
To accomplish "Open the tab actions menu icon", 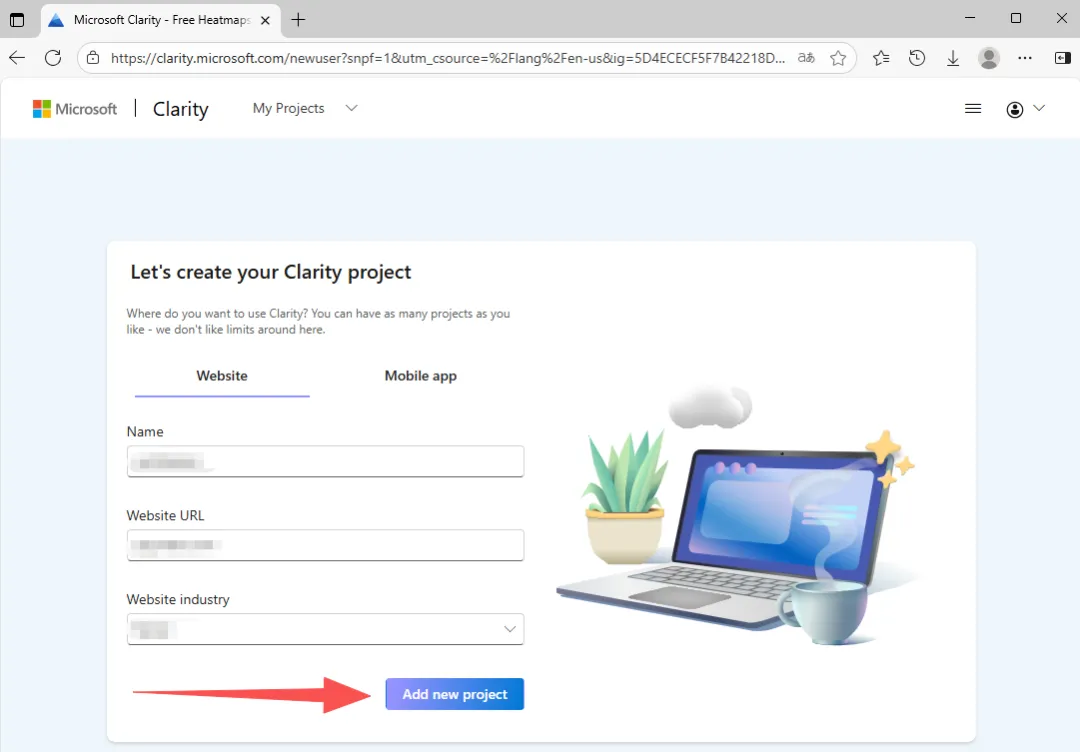I will (x=17, y=20).
